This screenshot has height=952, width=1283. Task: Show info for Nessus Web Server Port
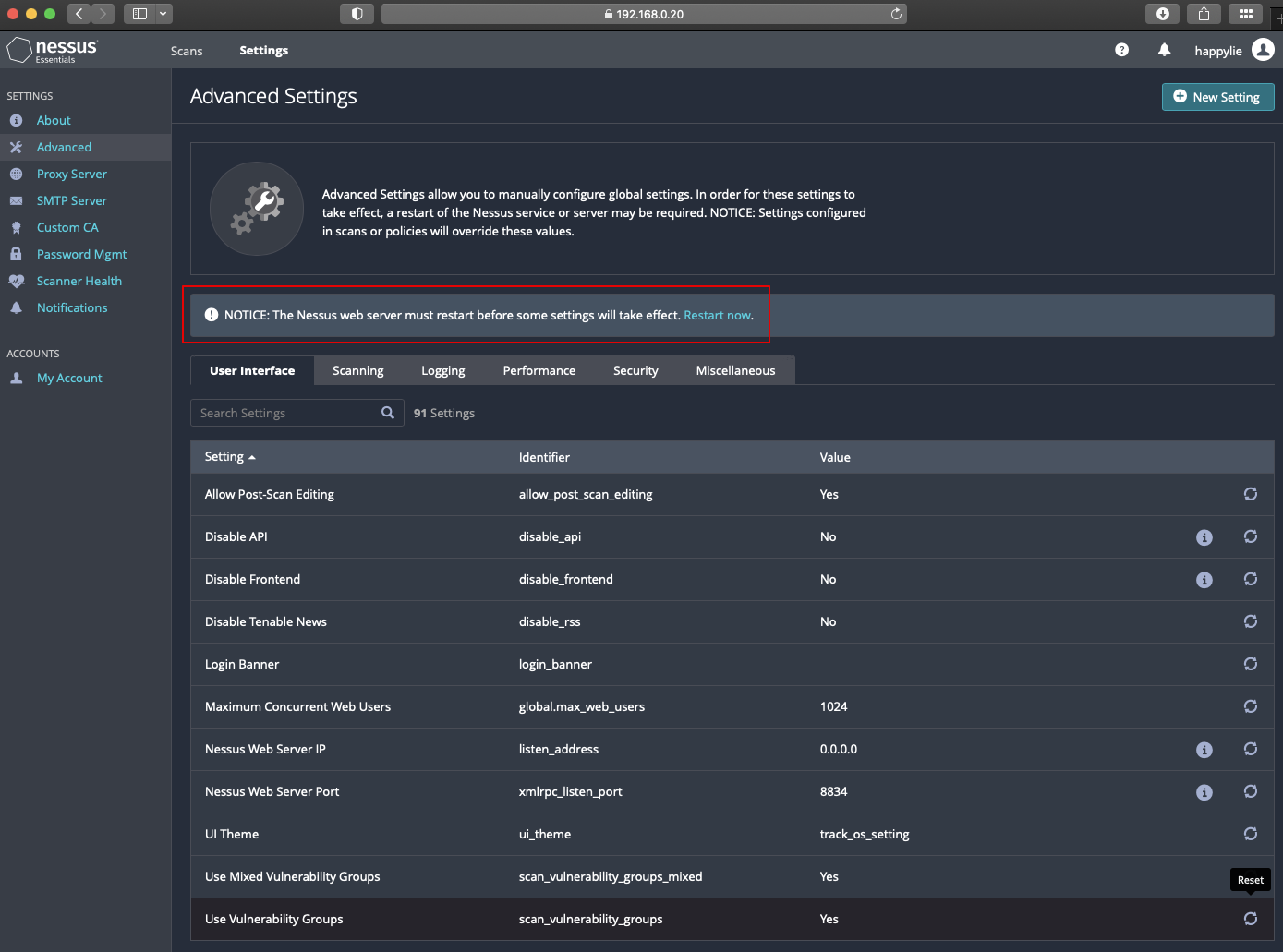[1204, 792]
